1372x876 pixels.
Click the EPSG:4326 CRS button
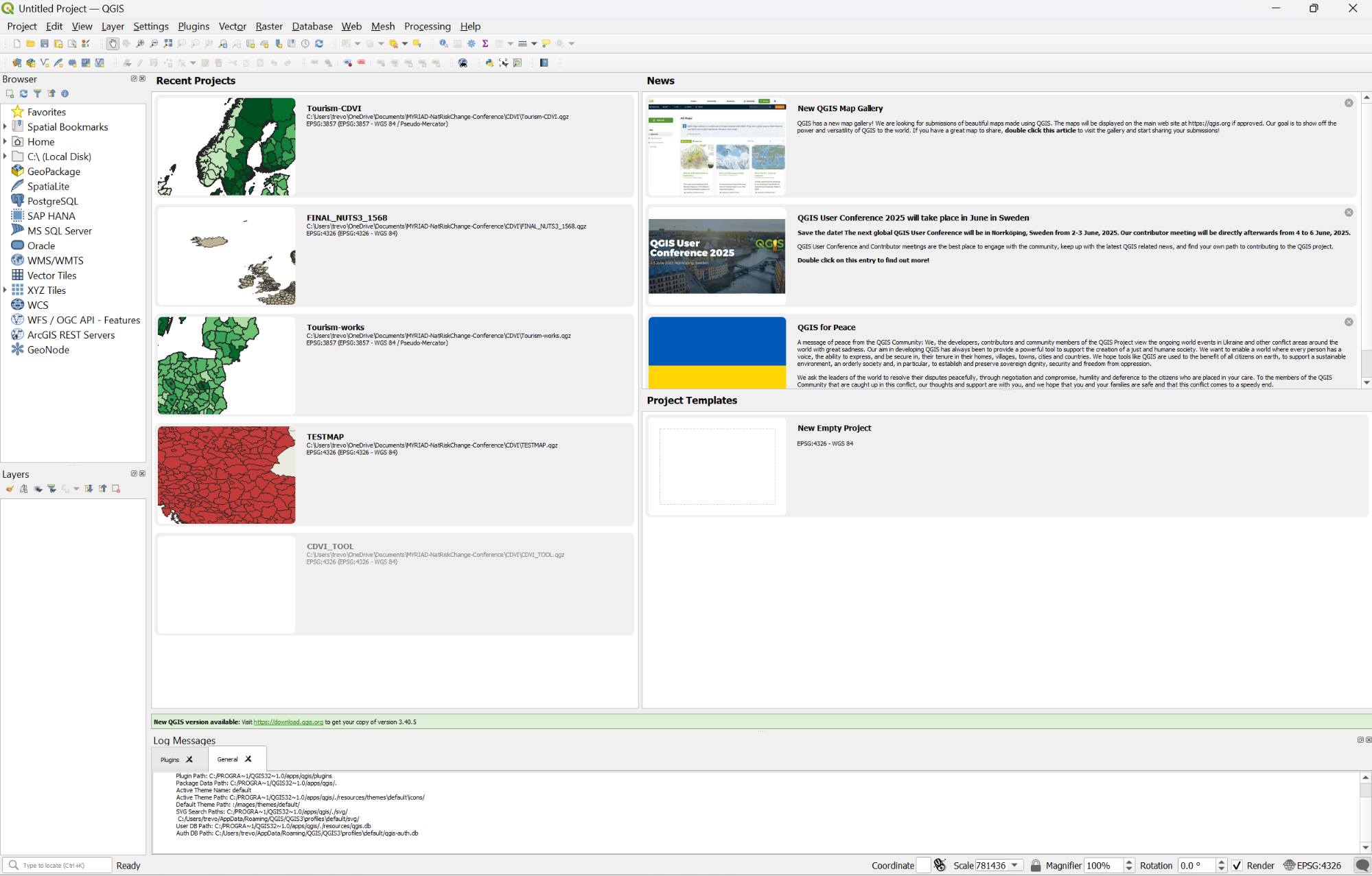tap(1312, 866)
